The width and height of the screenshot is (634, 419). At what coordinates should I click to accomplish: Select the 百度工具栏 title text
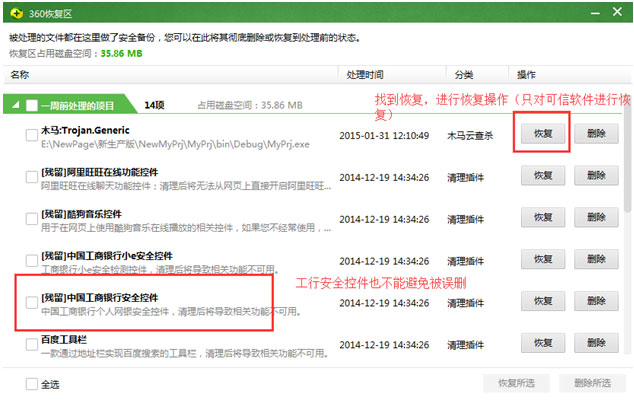(64, 339)
